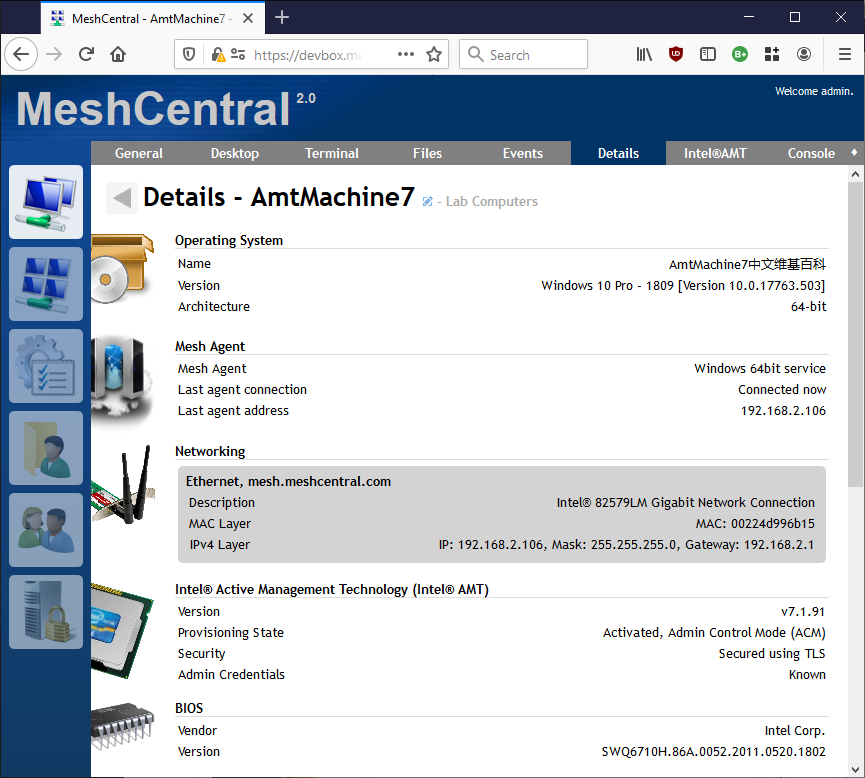Bookmark this page with the star icon
The height and width of the screenshot is (778, 865).
coord(434,54)
